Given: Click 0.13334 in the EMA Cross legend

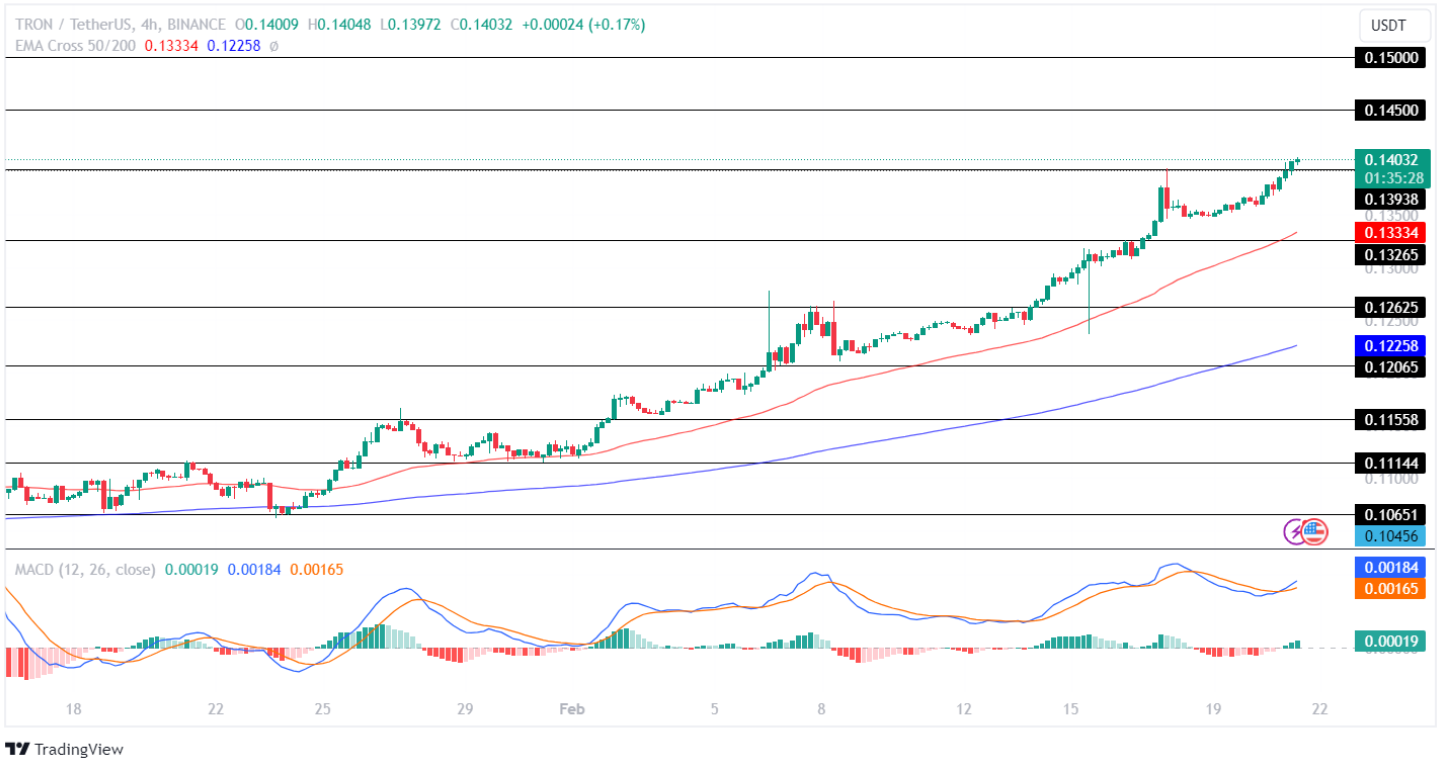Looking at the screenshot, I should (173, 45).
